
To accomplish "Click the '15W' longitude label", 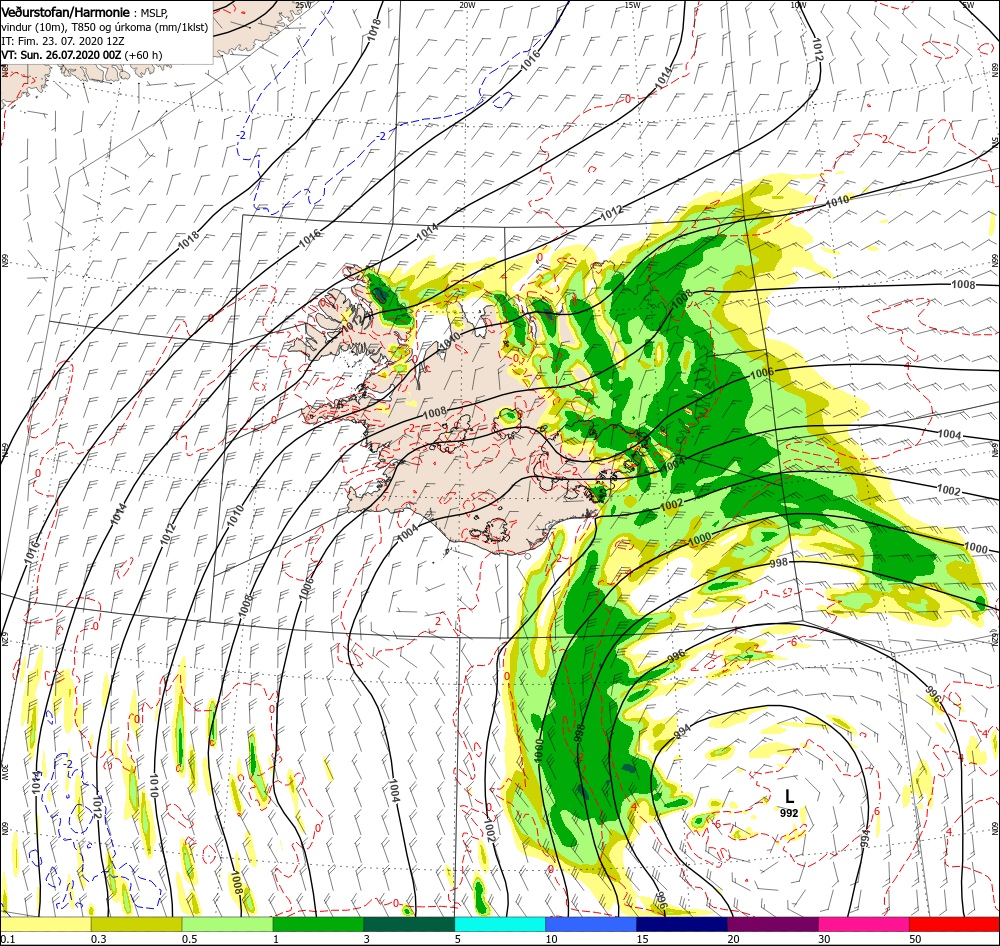I will click(632, 5).
